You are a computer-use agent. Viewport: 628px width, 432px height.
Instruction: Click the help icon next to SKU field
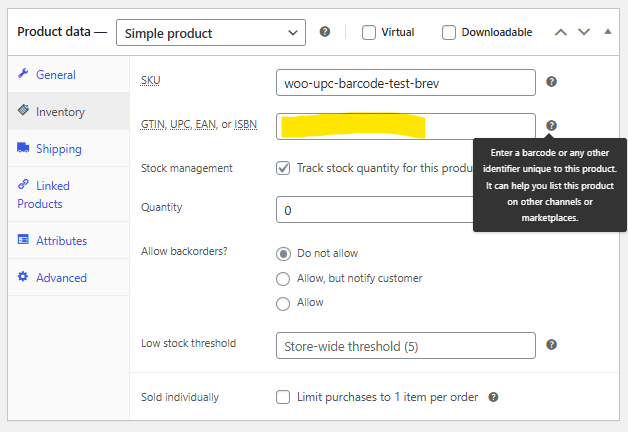[x=552, y=82]
